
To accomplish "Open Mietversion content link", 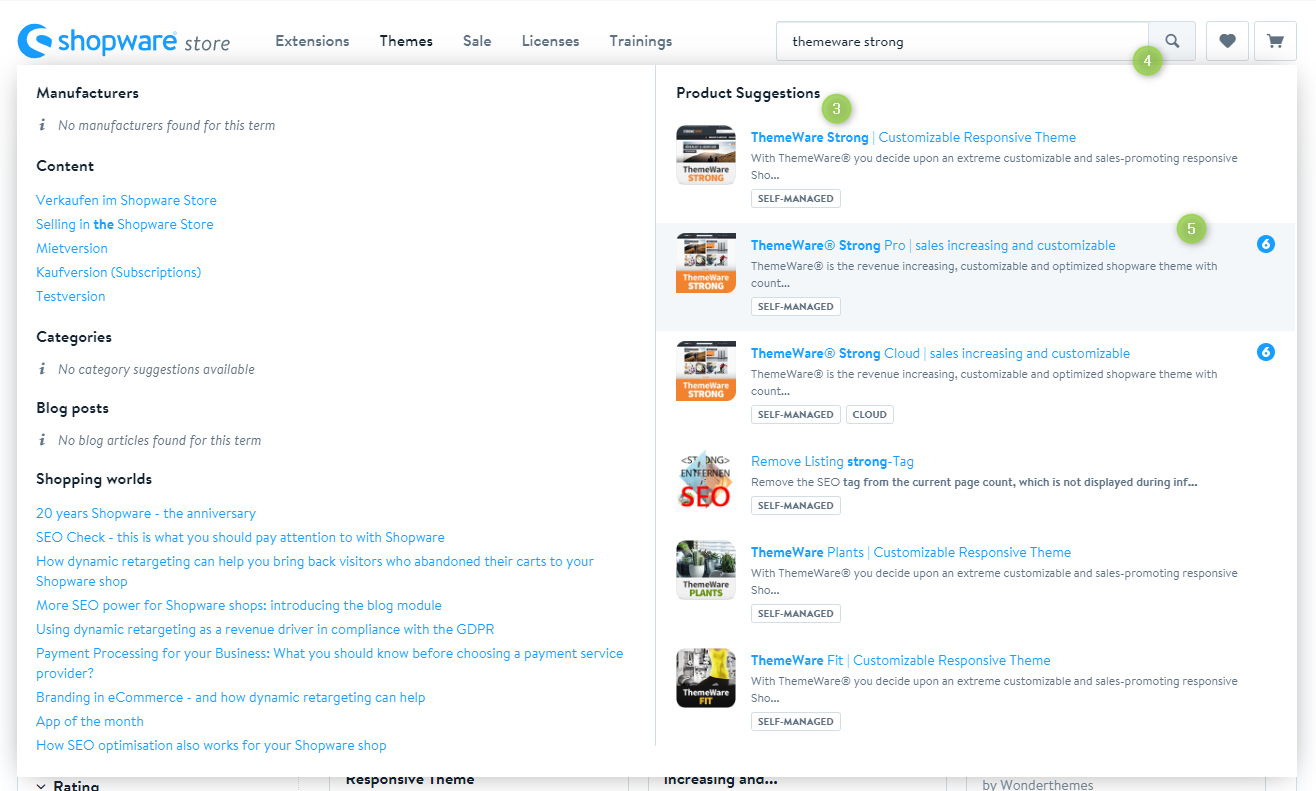I will (x=72, y=248).
